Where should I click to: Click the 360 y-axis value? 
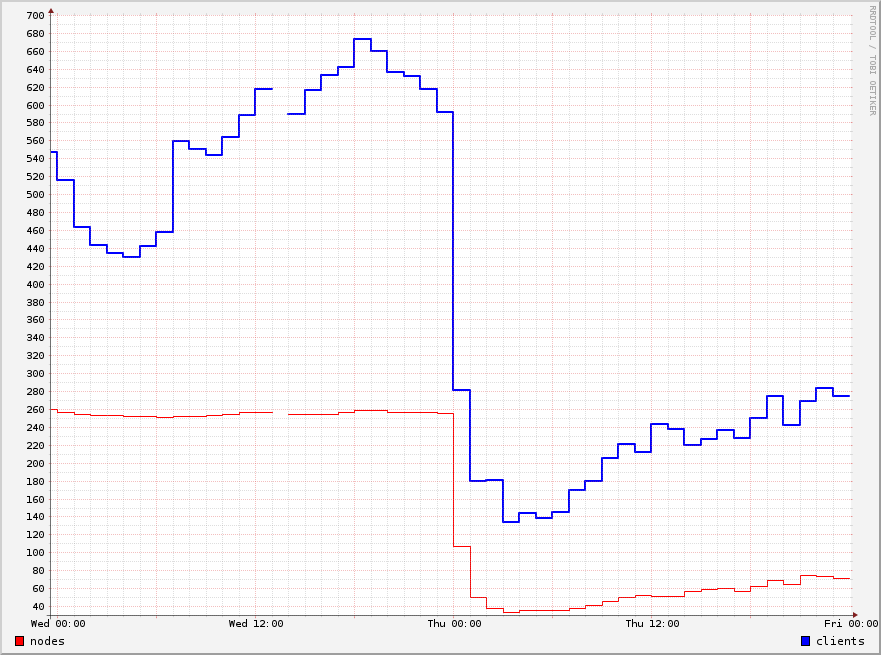pyautogui.click(x=35, y=320)
